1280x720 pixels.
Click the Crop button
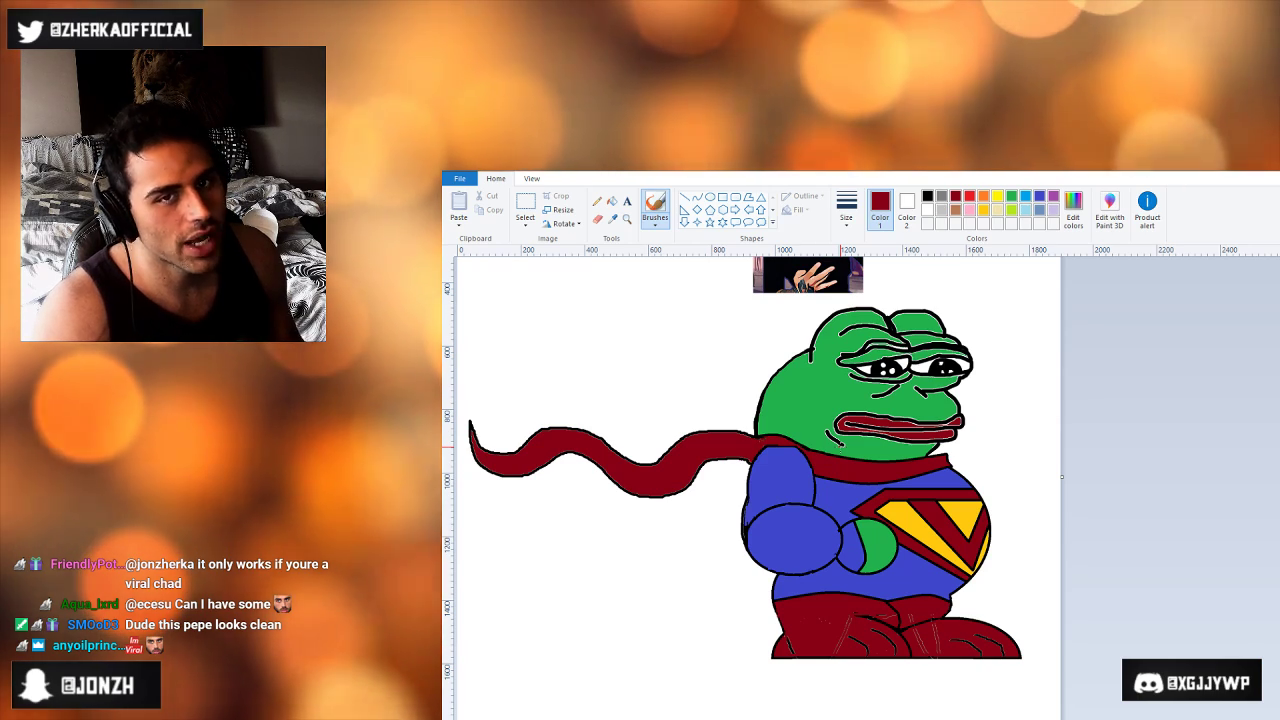(556, 196)
